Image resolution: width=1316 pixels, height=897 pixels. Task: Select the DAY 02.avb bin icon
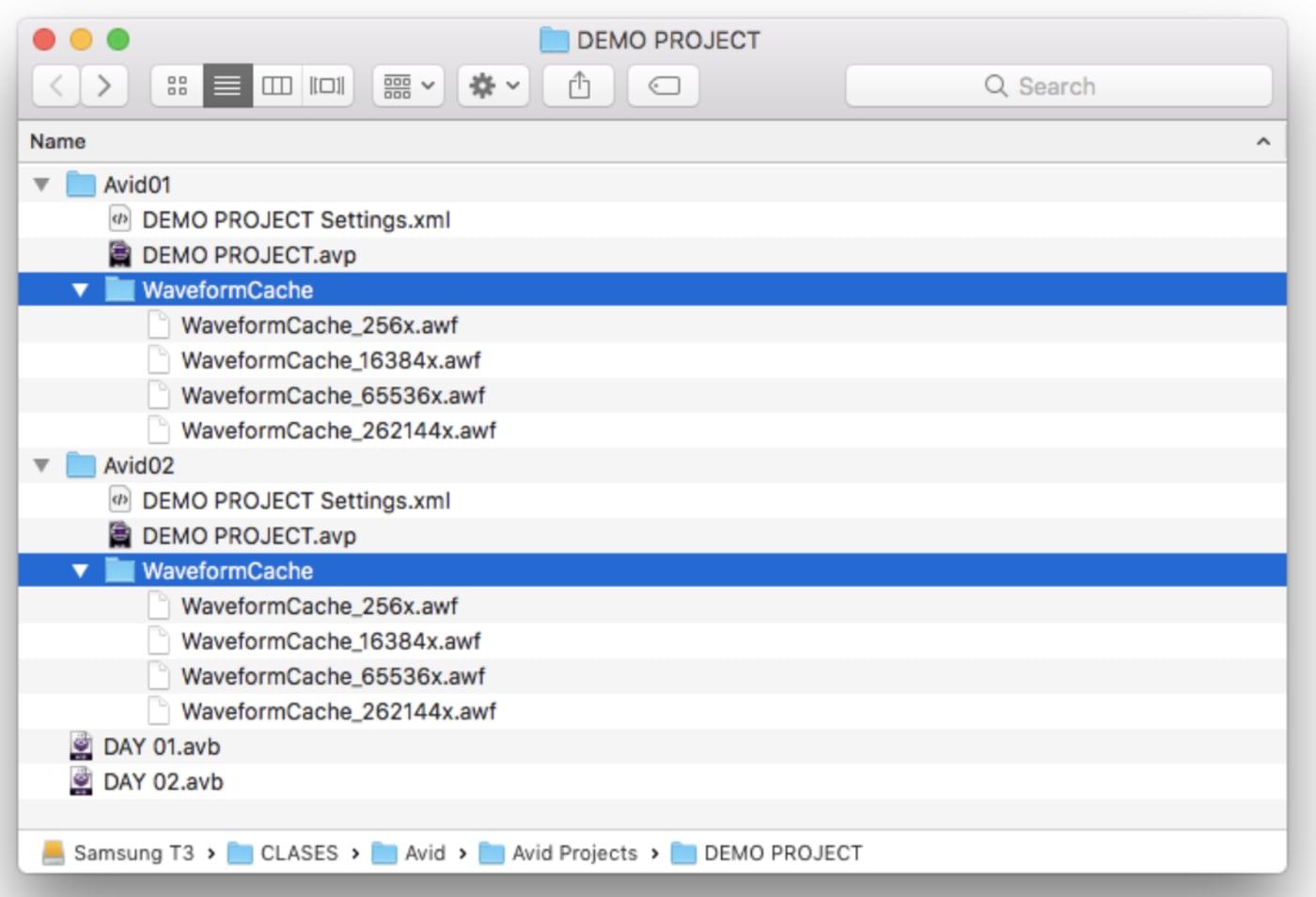(x=81, y=781)
